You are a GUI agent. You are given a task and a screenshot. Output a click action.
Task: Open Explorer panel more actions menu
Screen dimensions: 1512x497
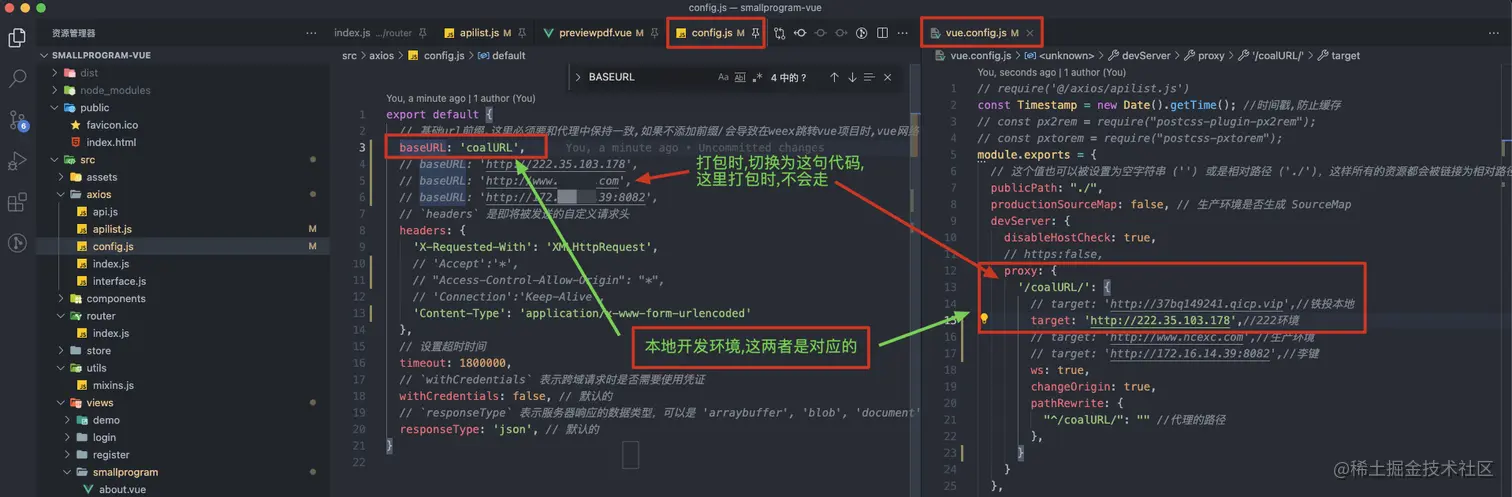[311, 33]
